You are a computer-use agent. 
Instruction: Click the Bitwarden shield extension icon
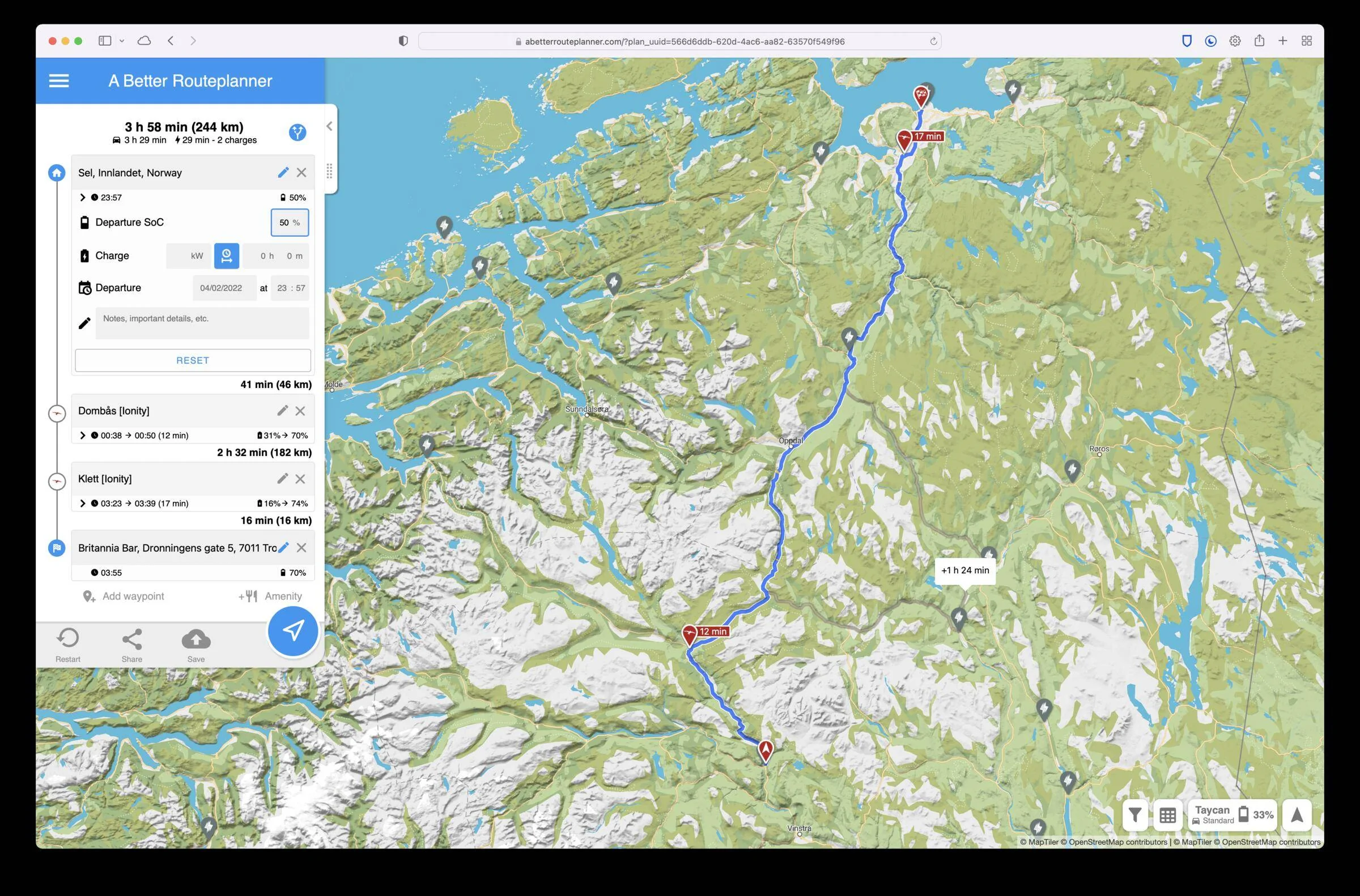coord(1187,41)
